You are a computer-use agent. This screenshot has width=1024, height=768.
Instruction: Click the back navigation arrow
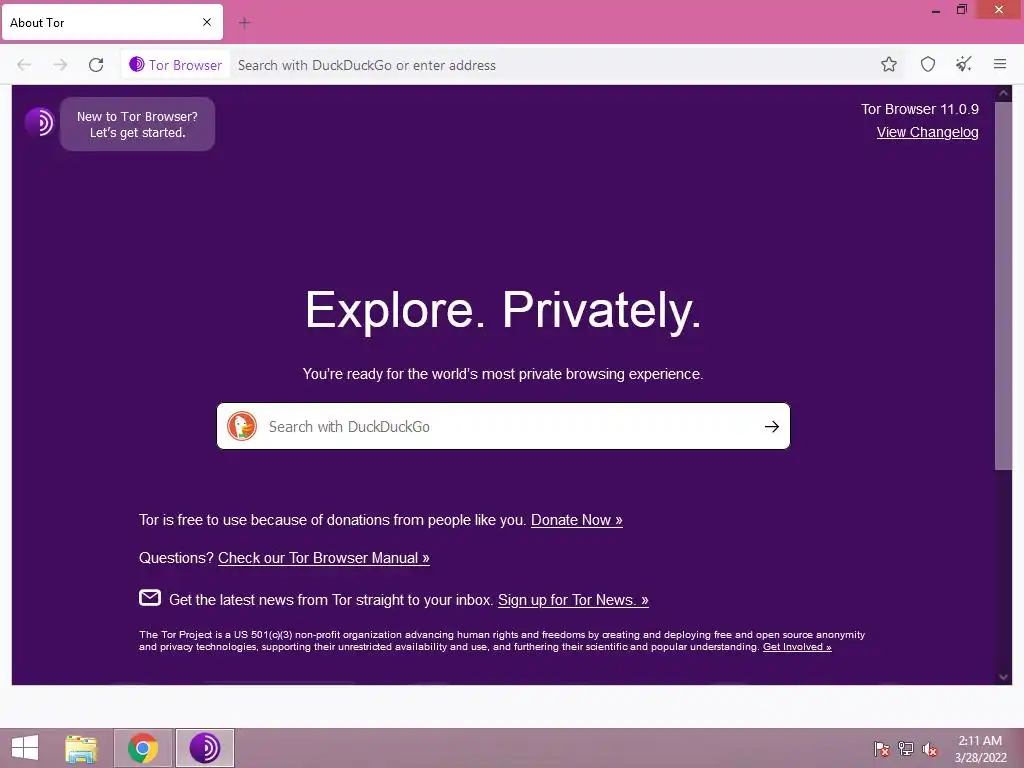[x=24, y=65]
